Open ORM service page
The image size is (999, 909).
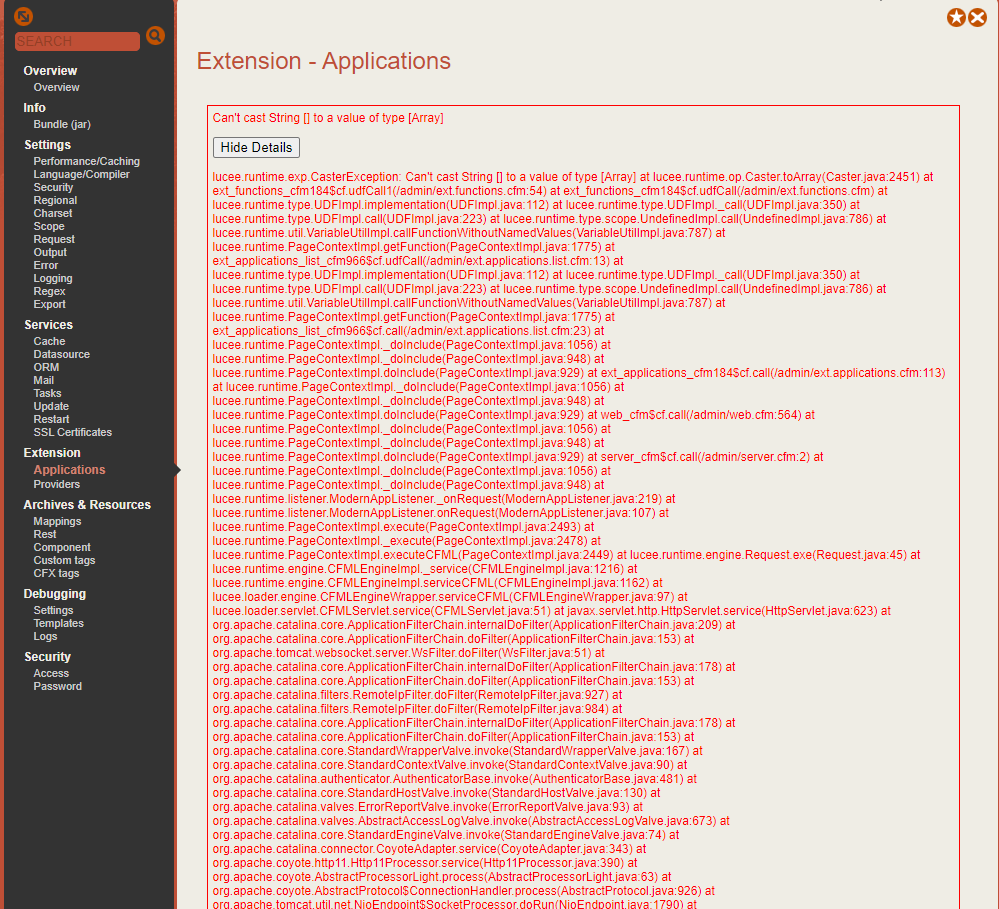(x=47, y=368)
